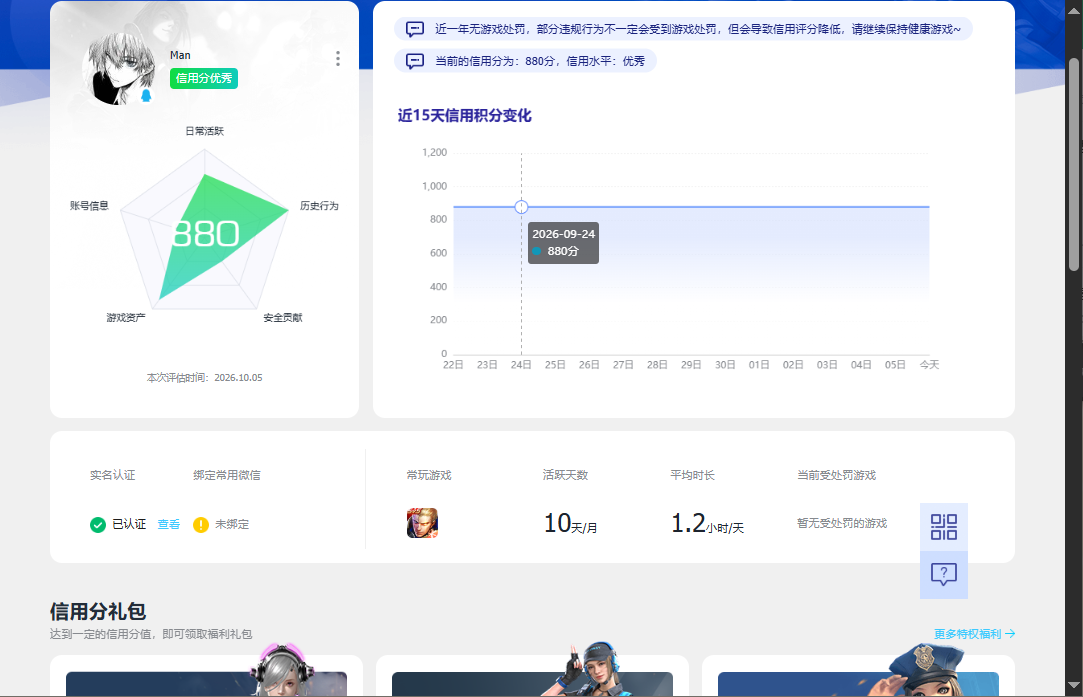This screenshot has height=697, width=1083.
Task: Click the 22日 label on chart axis
Action: tap(453, 365)
